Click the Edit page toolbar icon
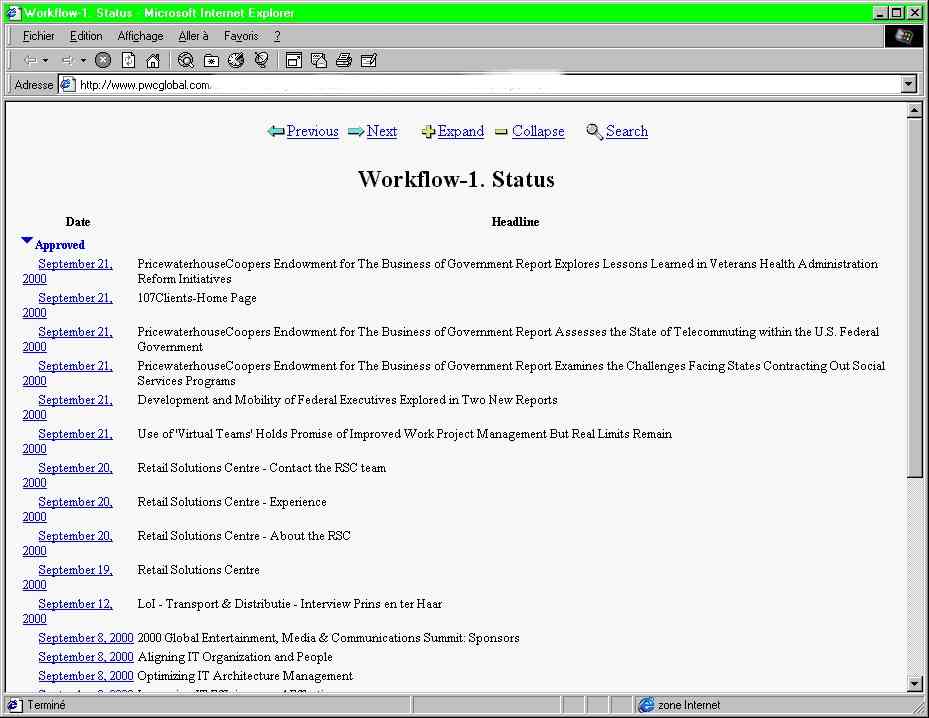The image size is (929, 718). click(369, 60)
